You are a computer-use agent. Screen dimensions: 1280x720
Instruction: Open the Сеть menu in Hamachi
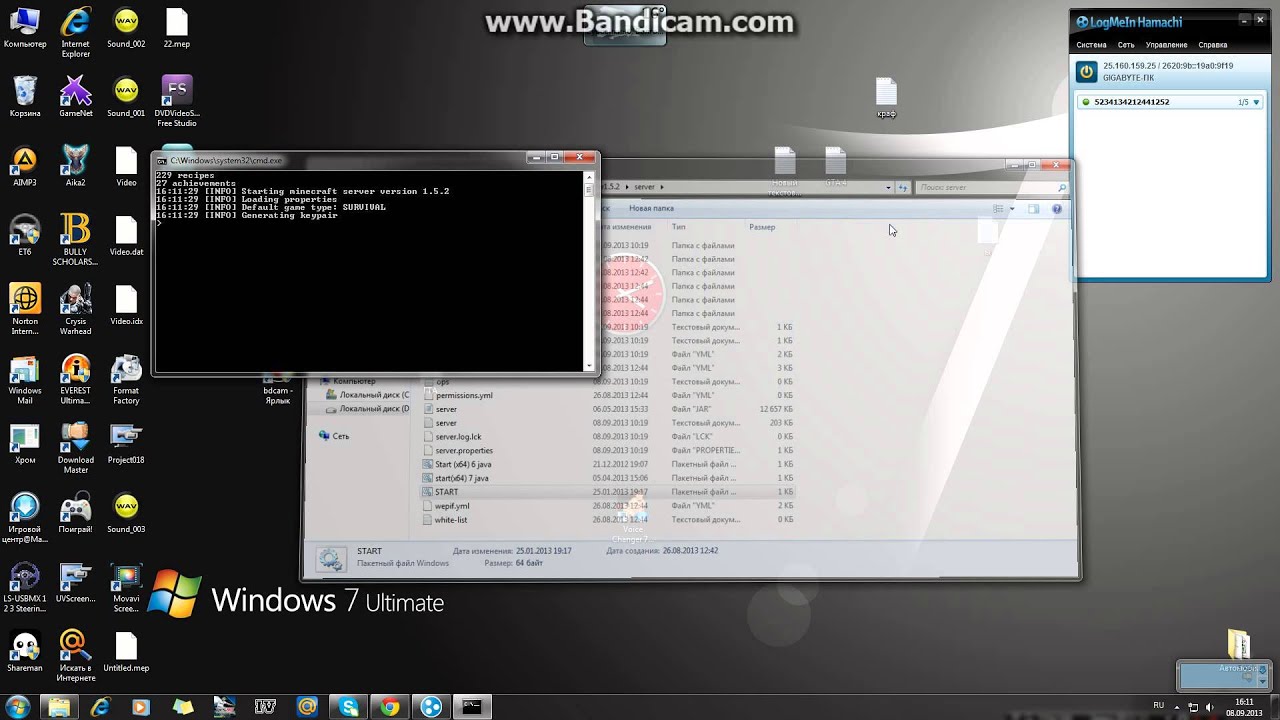click(x=1126, y=45)
